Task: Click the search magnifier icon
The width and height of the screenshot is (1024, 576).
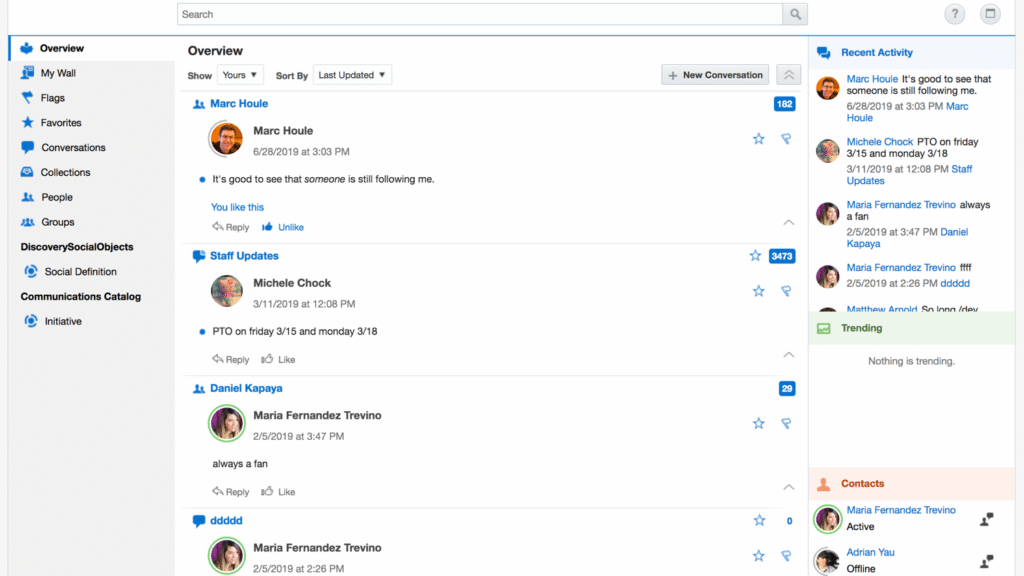Action: click(x=795, y=14)
